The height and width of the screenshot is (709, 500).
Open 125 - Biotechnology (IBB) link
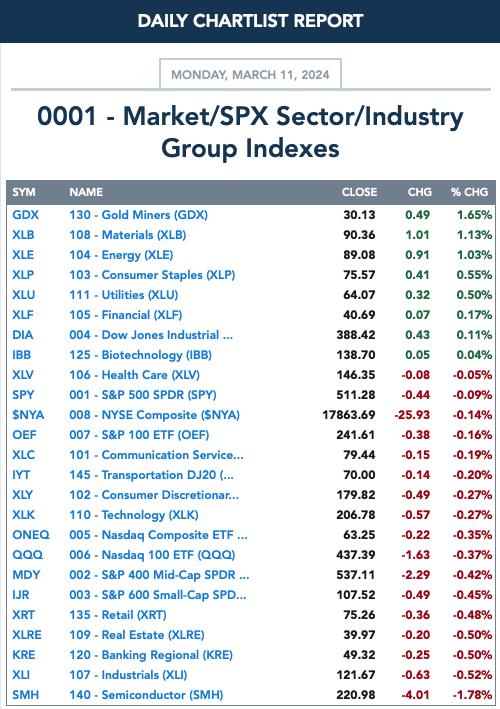pyautogui.click(x=140, y=355)
